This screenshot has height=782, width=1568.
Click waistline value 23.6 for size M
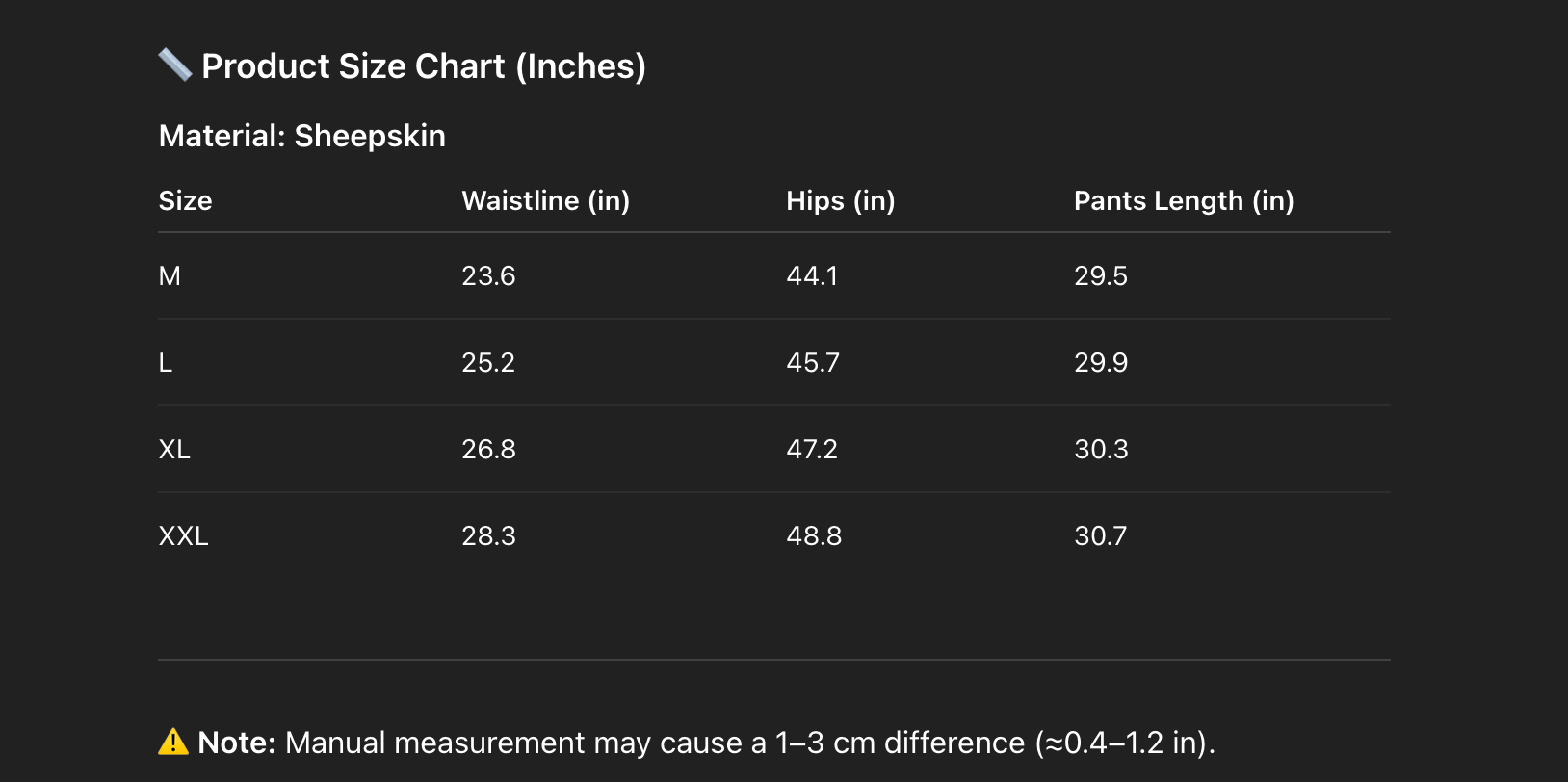[488, 276]
